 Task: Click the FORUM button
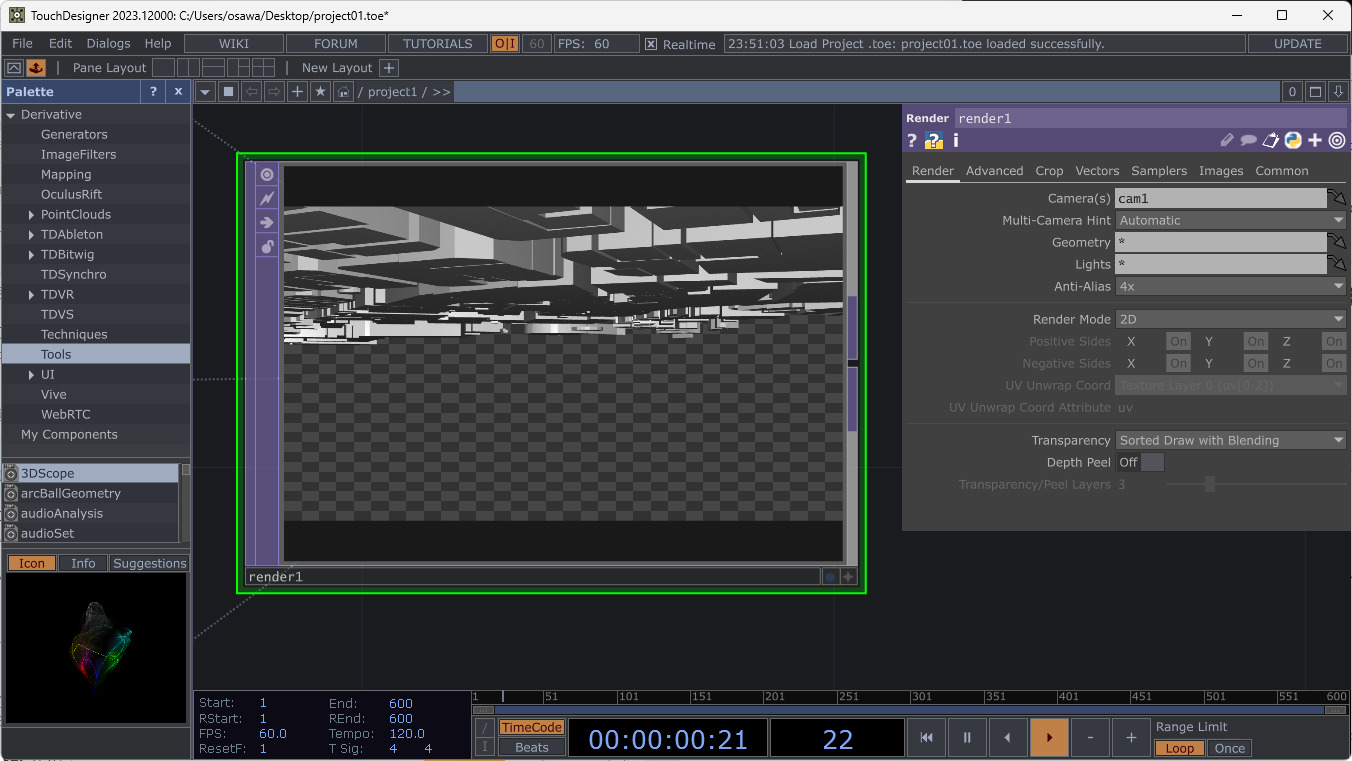click(336, 43)
